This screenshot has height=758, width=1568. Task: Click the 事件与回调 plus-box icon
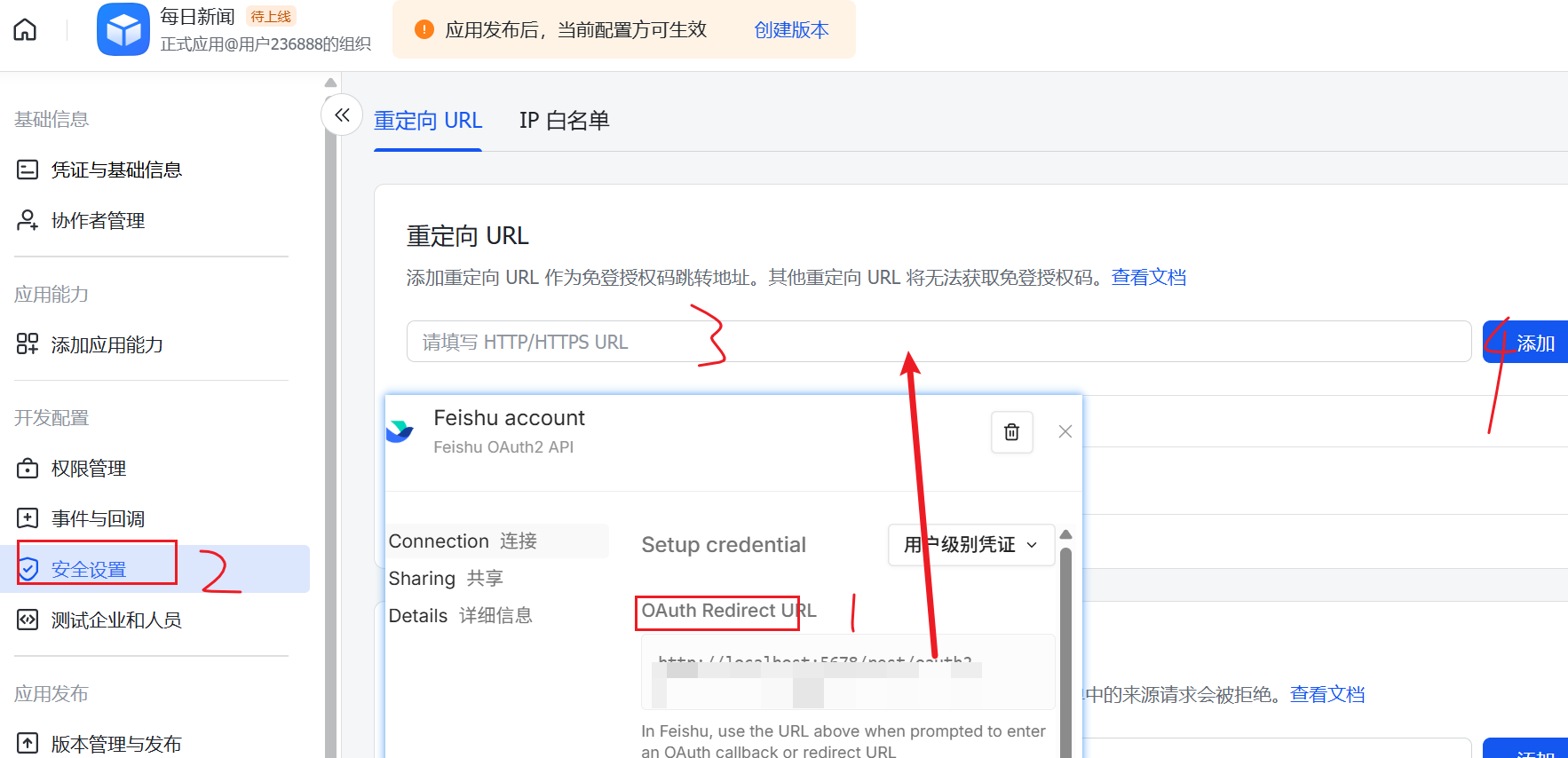click(x=28, y=518)
